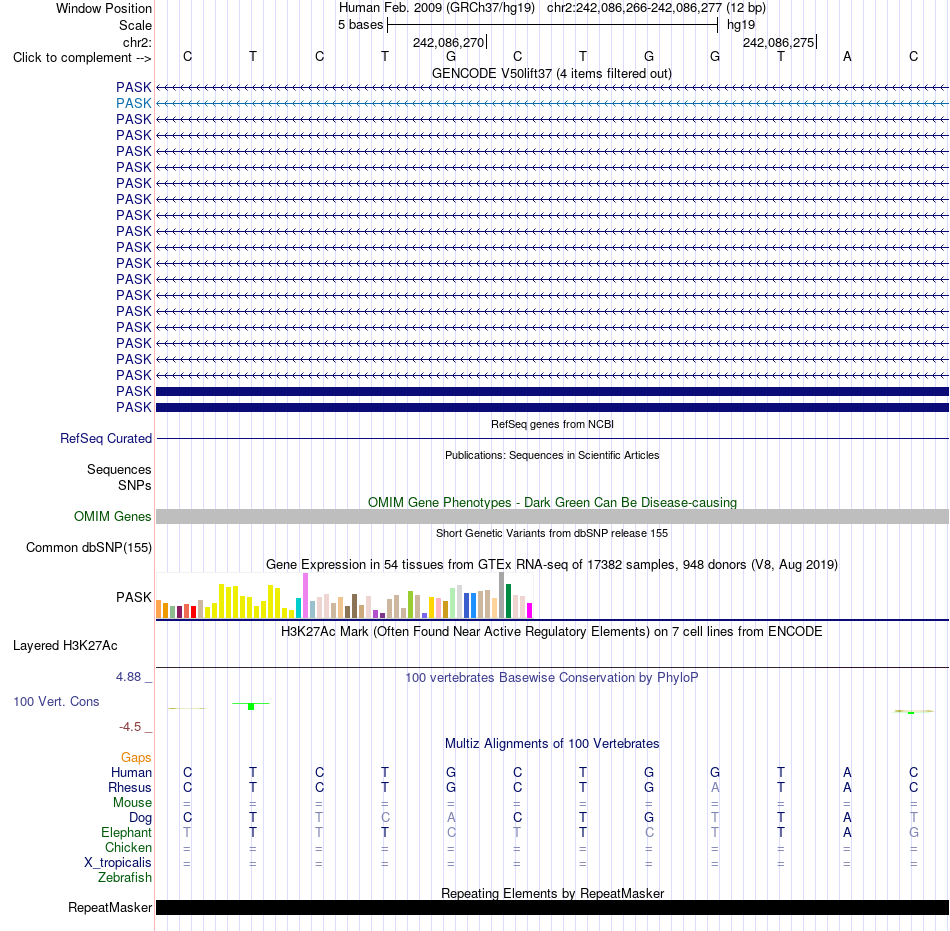The image size is (950, 931).
Task: Select the 'Zebrafish' alignment row label
Action: click(125, 877)
